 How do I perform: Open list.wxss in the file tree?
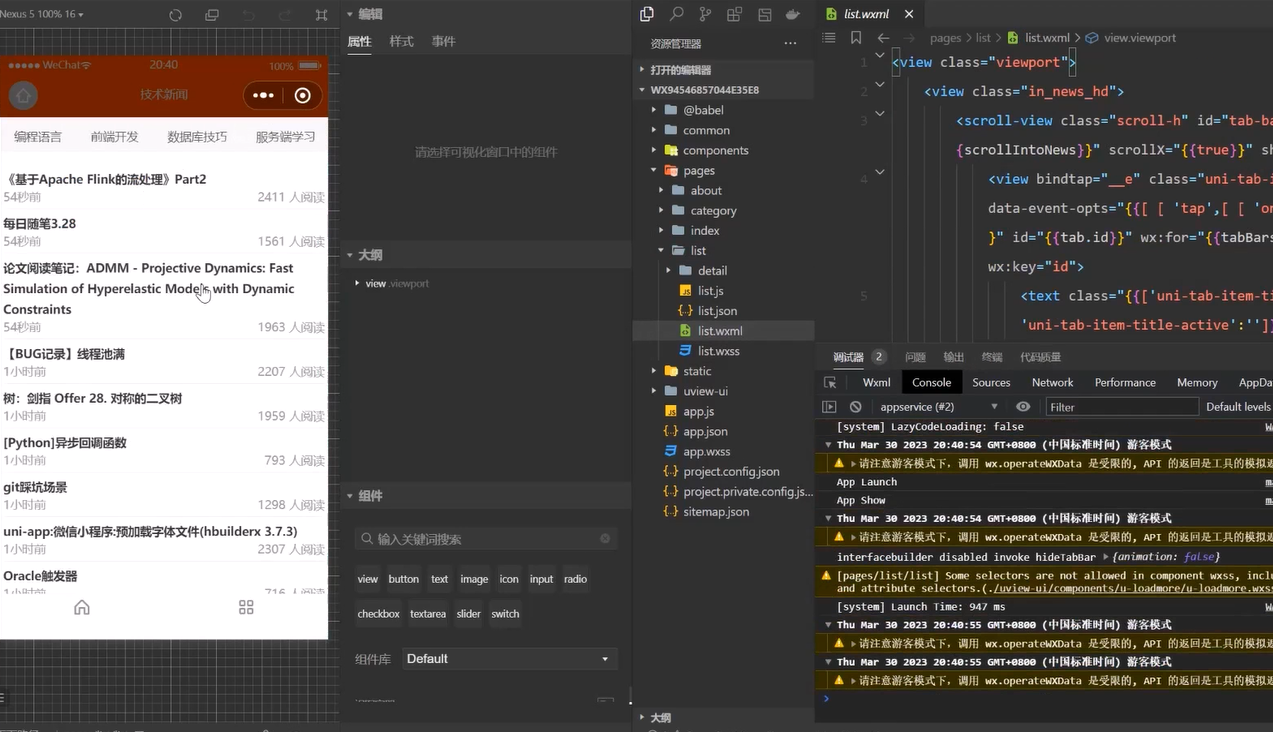tap(718, 351)
